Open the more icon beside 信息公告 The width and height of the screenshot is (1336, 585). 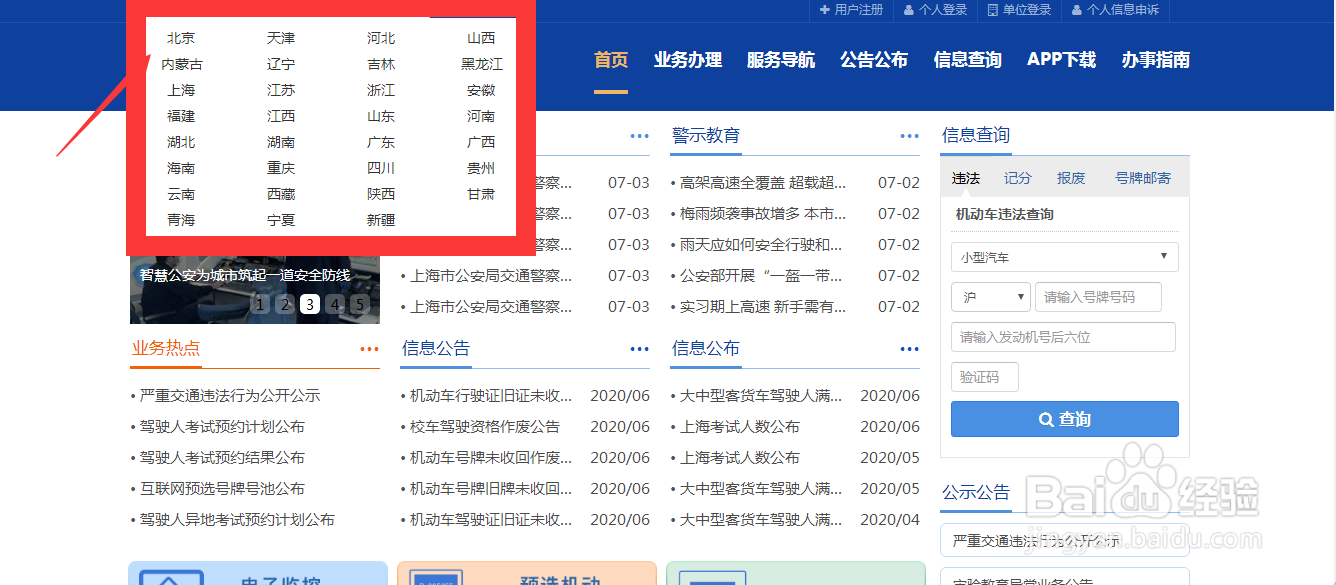[x=639, y=348]
